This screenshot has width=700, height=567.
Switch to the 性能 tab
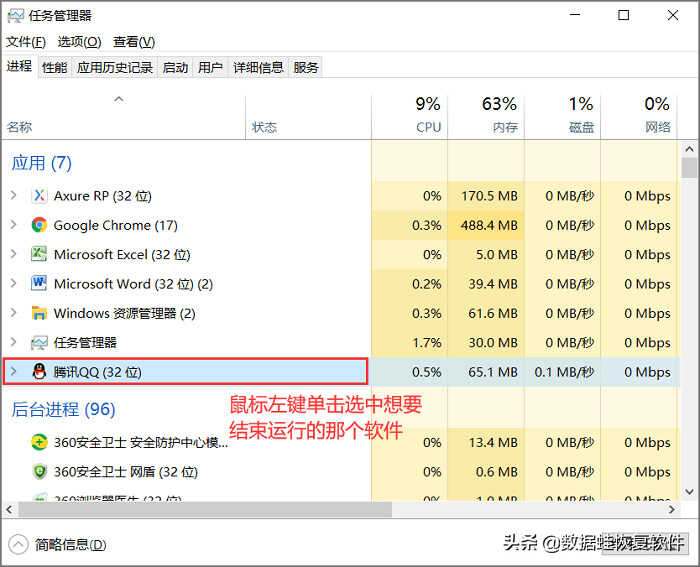pos(54,67)
